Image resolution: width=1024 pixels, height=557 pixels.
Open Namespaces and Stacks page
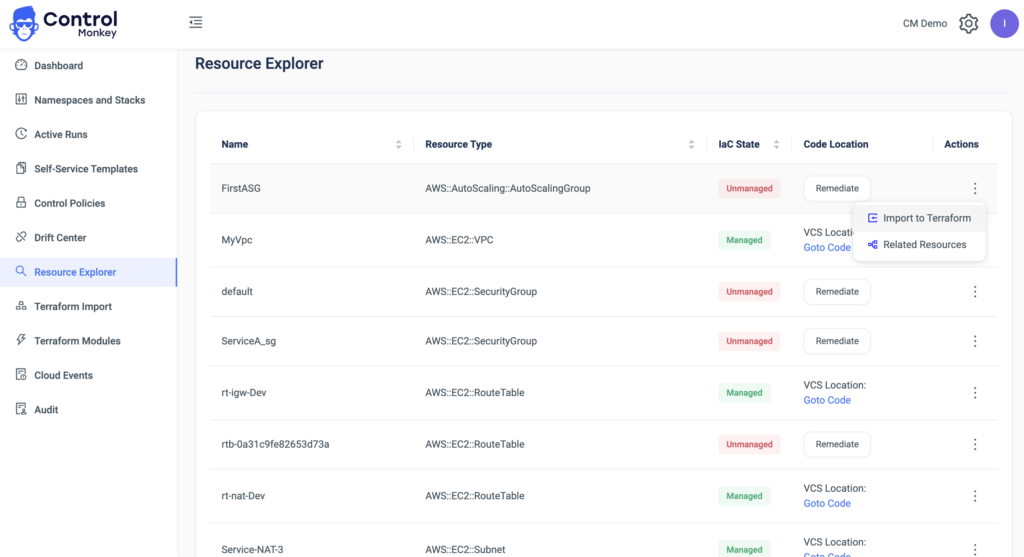click(x=88, y=100)
